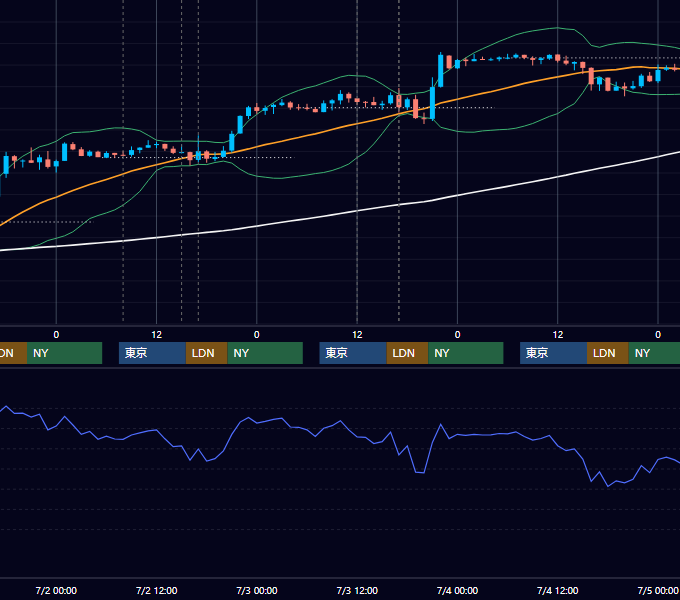Select the 東京 session bar covering 7/2 12:00
Screen dimensions: 680x600
click(x=152, y=353)
